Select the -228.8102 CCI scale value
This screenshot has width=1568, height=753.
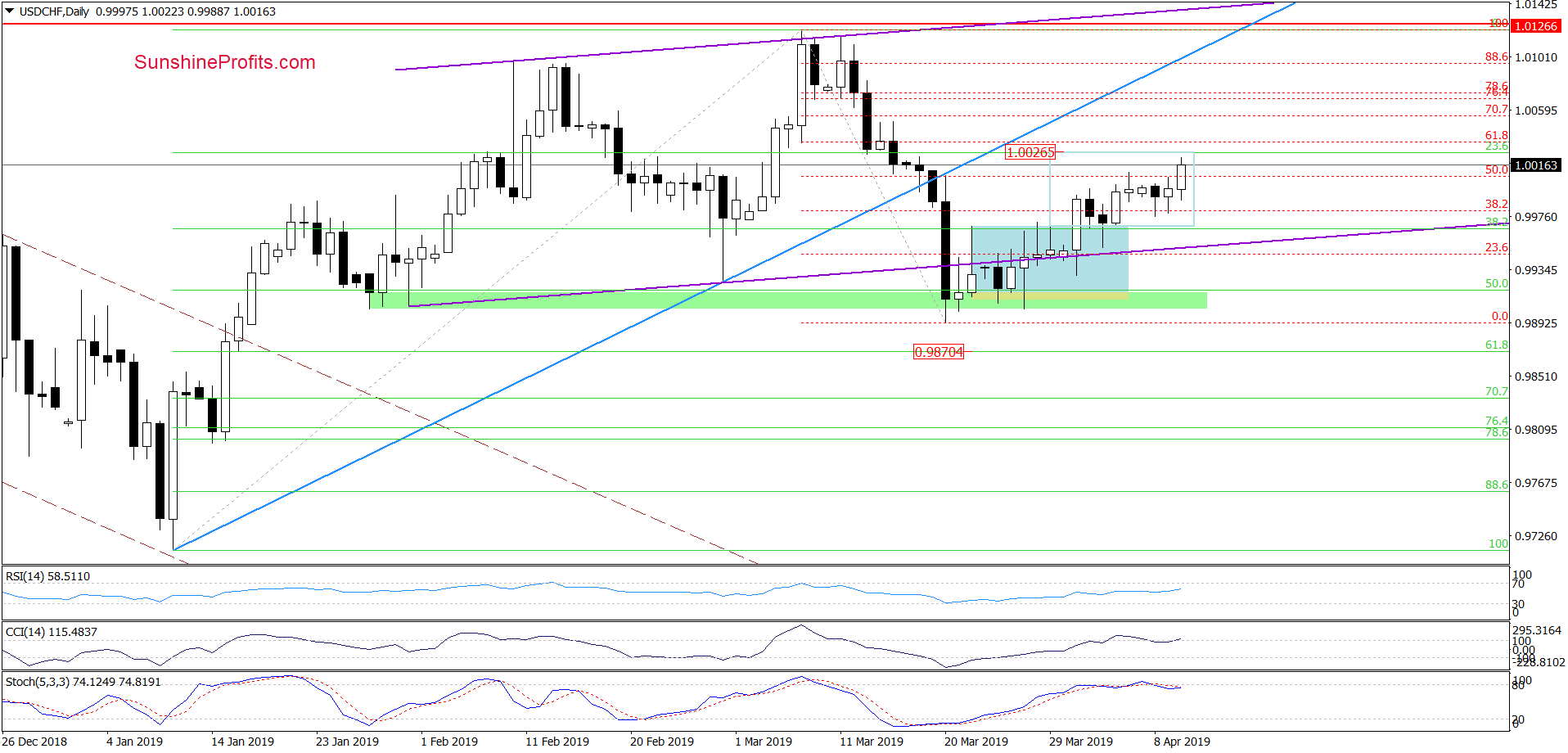click(x=1539, y=662)
